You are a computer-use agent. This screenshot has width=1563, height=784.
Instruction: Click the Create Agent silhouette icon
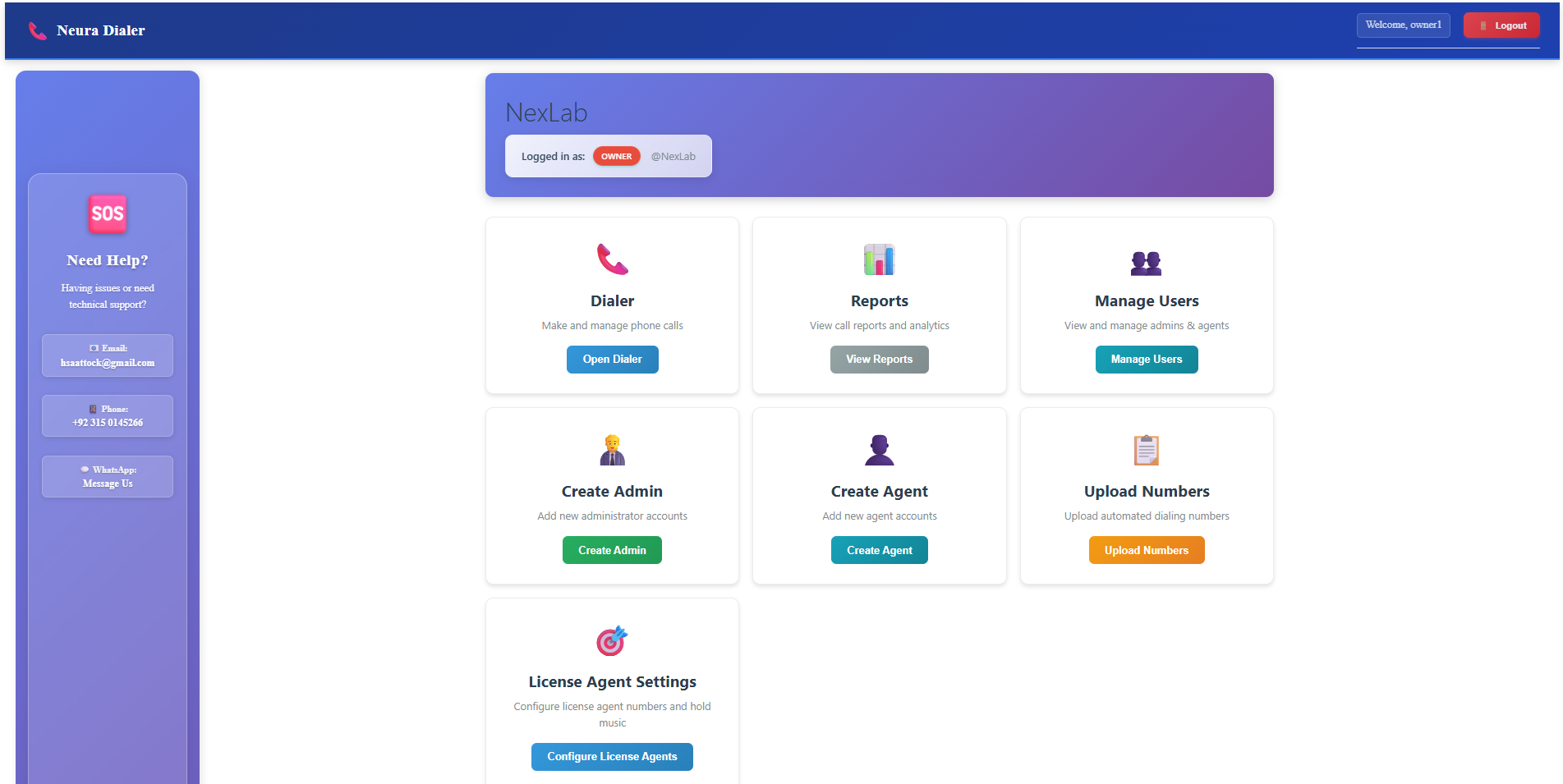[879, 450]
